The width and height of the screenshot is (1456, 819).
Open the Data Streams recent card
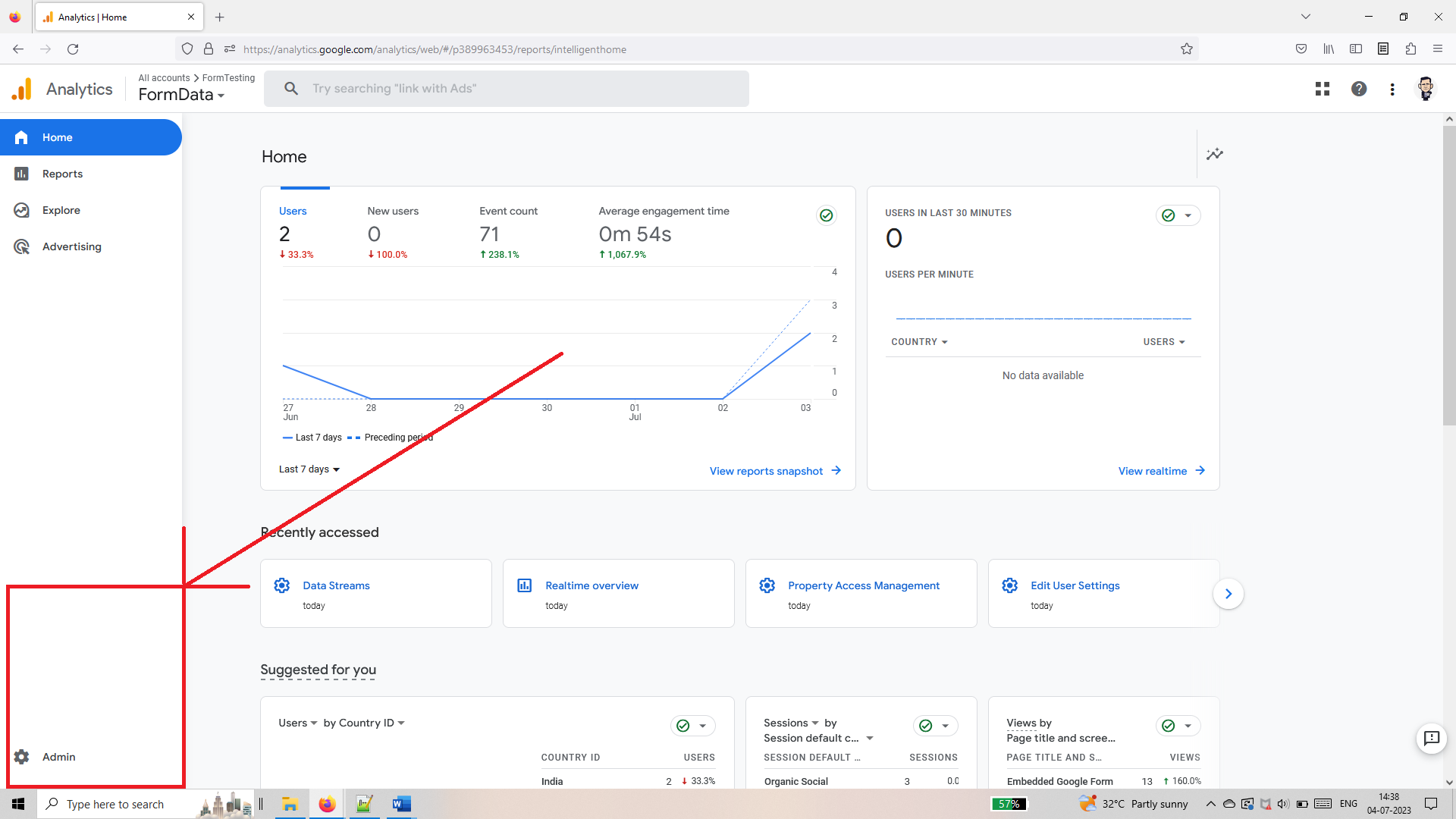click(x=376, y=594)
